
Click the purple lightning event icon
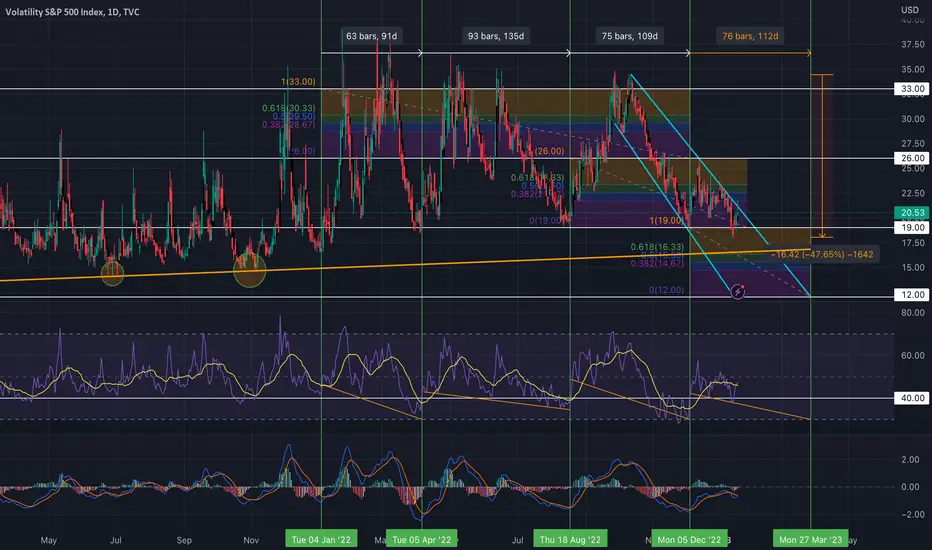tap(738, 292)
